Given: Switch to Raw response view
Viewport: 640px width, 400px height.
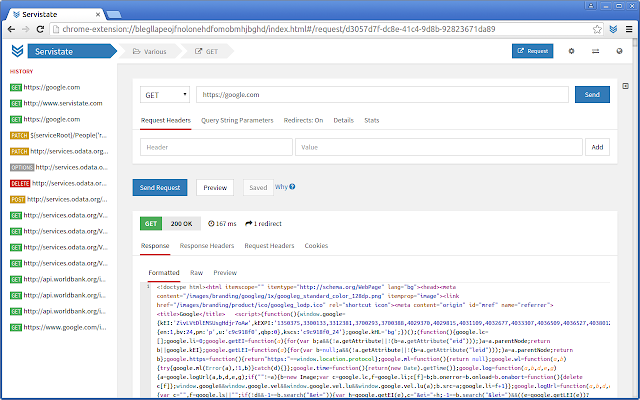Looking at the screenshot, I should click(x=196, y=272).
